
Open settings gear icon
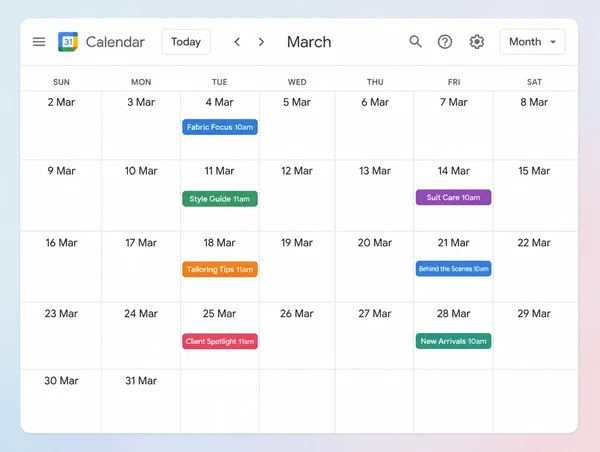tap(477, 42)
